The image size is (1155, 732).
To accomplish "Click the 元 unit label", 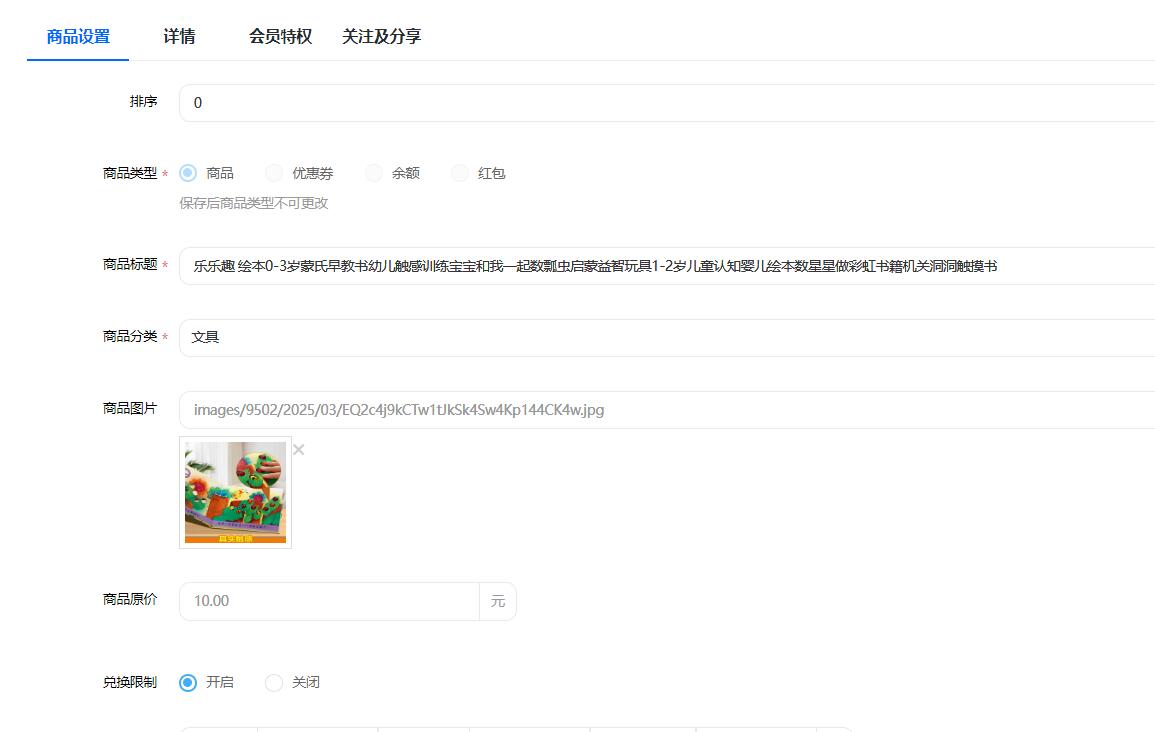I will (498, 601).
